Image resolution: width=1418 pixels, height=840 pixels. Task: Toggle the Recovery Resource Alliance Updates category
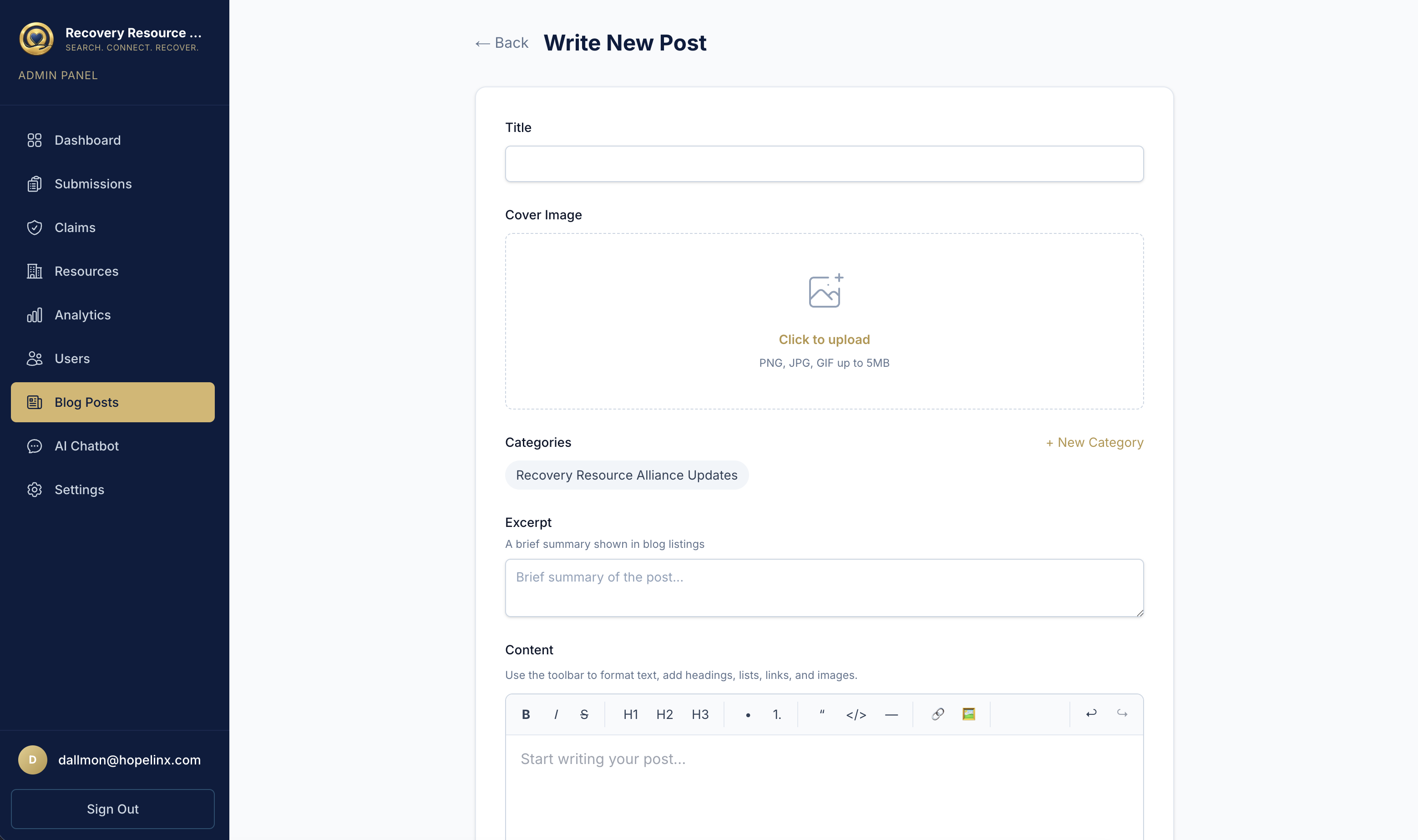(x=626, y=475)
